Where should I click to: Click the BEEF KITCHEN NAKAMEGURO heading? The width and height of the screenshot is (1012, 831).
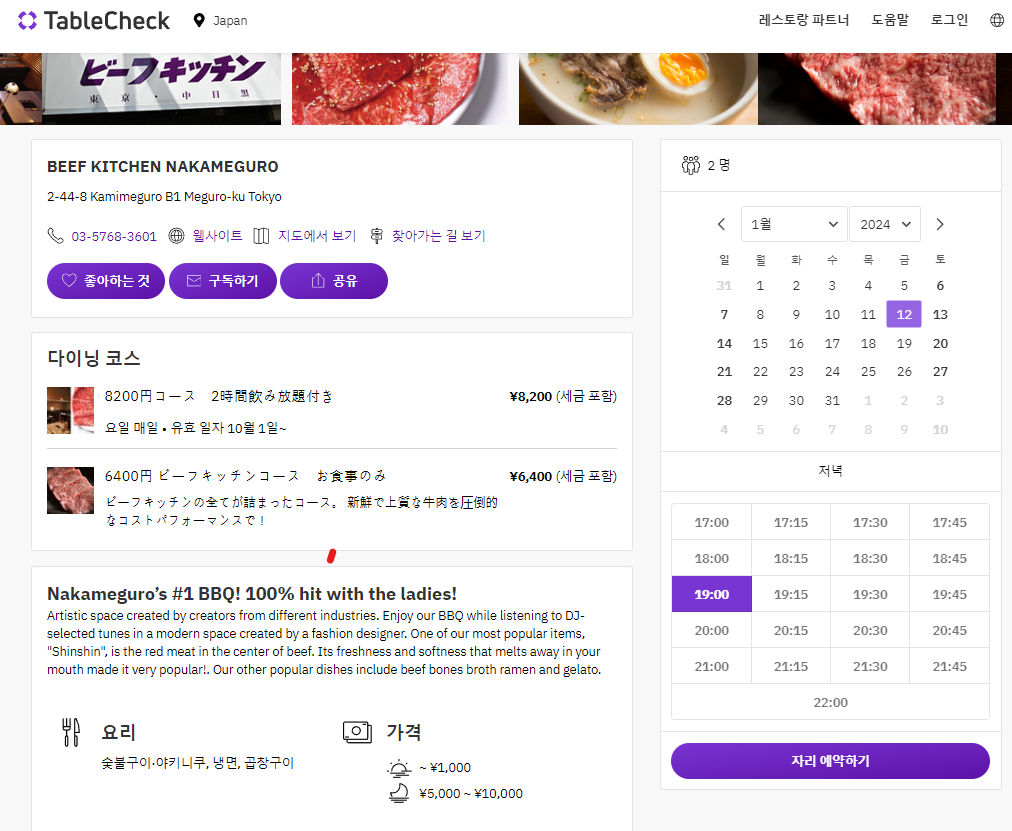tap(163, 166)
